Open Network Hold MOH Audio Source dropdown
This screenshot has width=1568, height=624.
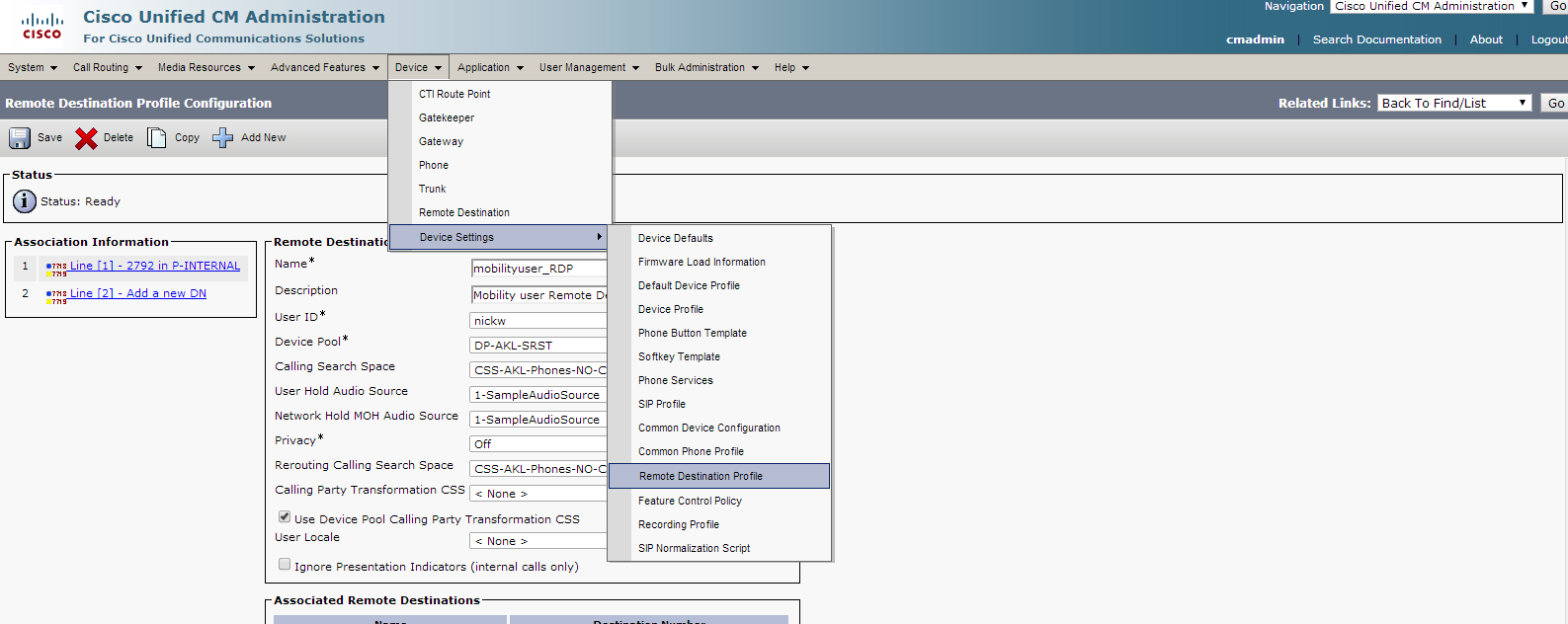[537, 420]
